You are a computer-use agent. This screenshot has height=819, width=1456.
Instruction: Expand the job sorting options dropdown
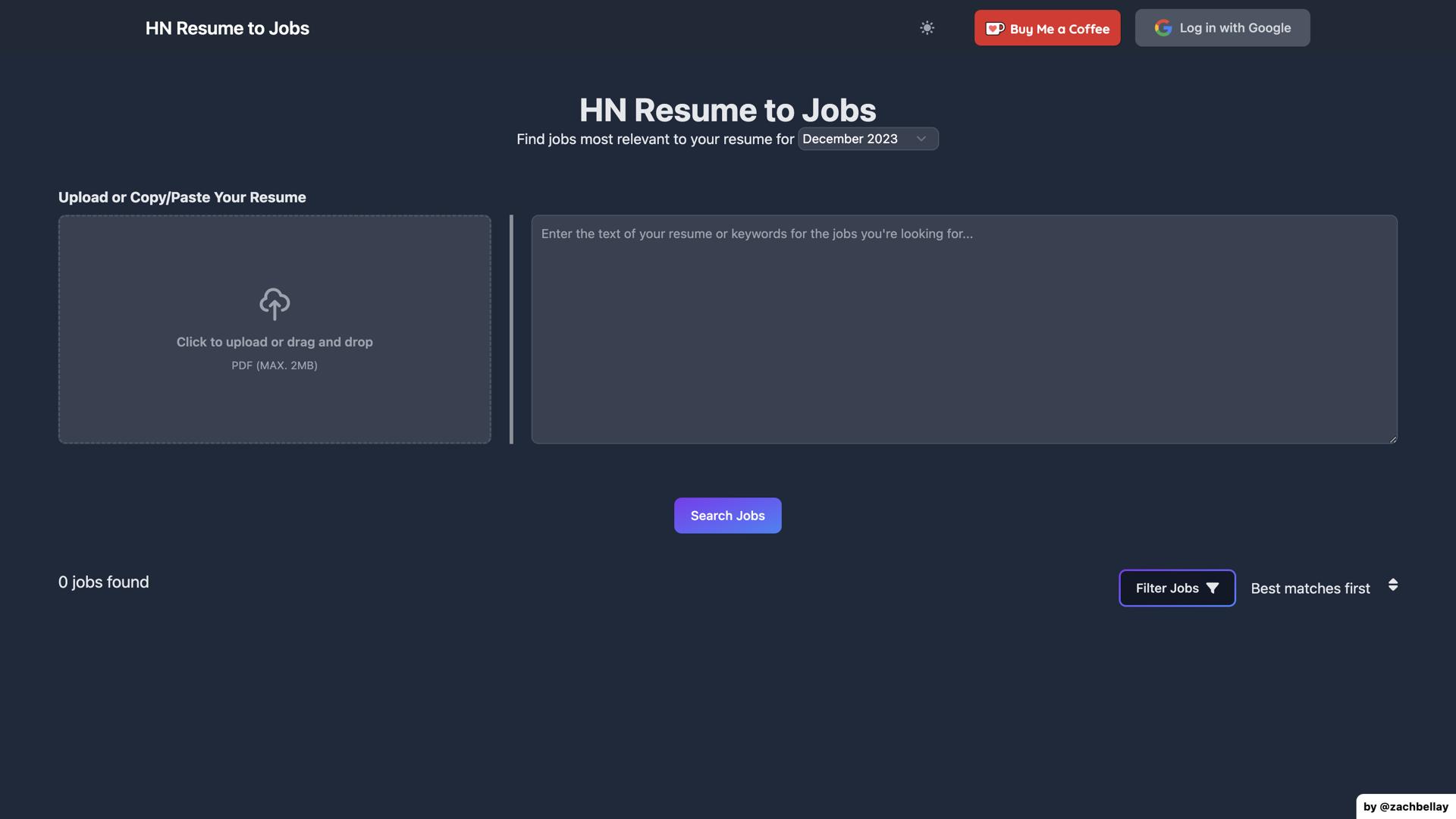(1323, 588)
